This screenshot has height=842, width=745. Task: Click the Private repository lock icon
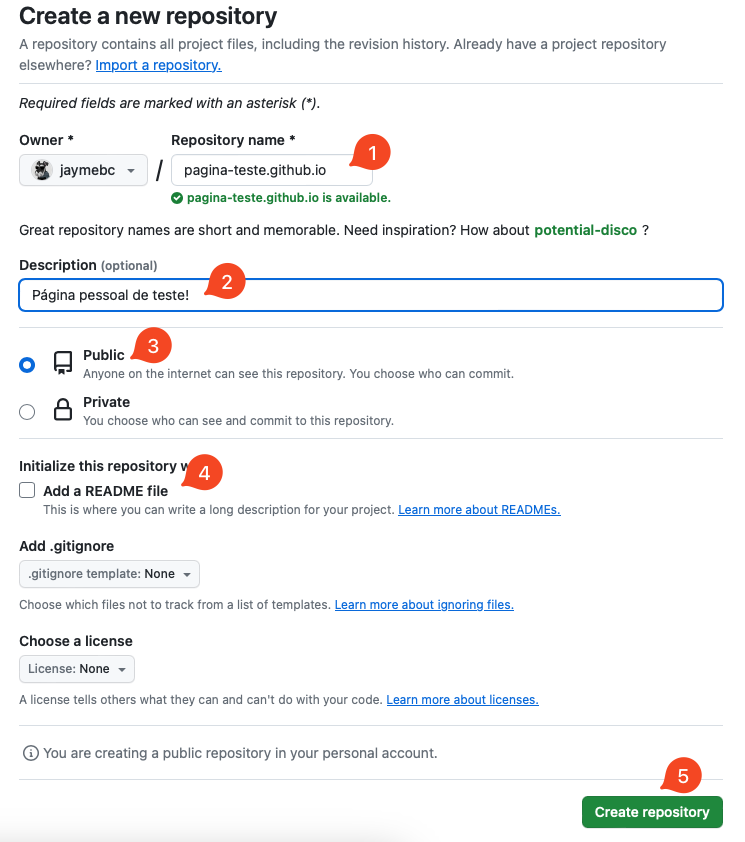click(63, 410)
